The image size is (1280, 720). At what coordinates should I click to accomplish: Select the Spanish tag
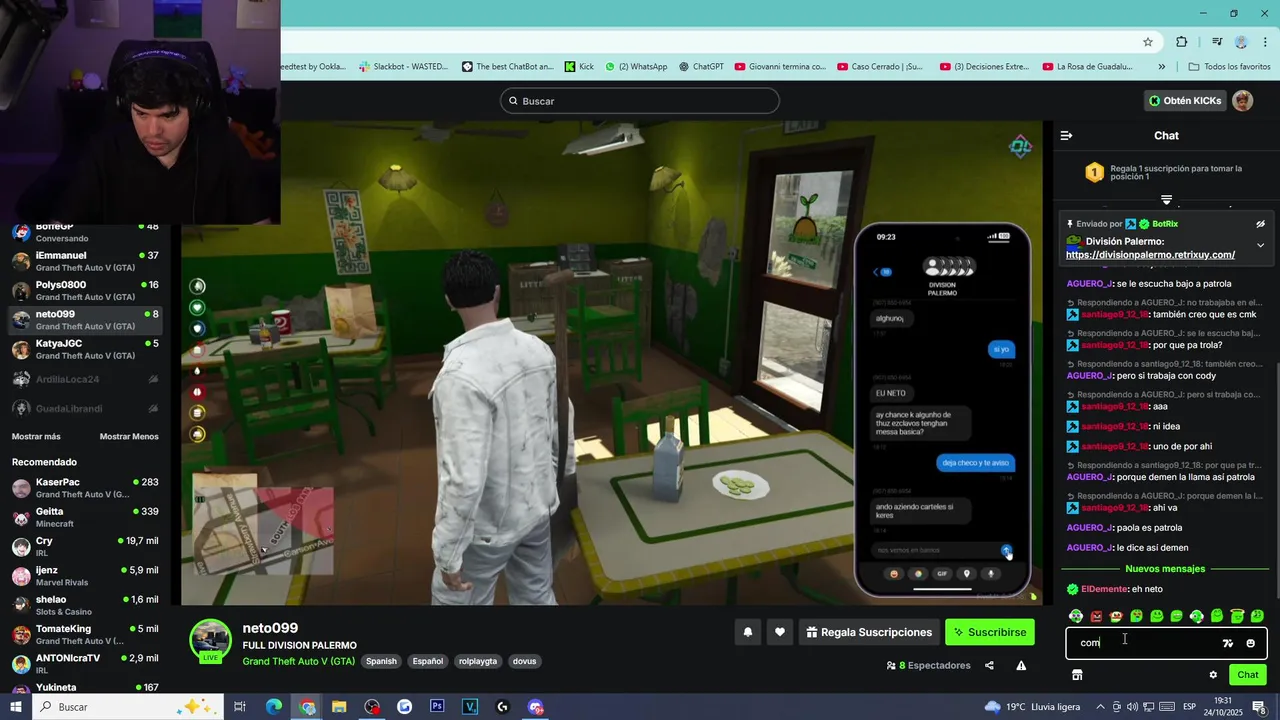coord(381,661)
